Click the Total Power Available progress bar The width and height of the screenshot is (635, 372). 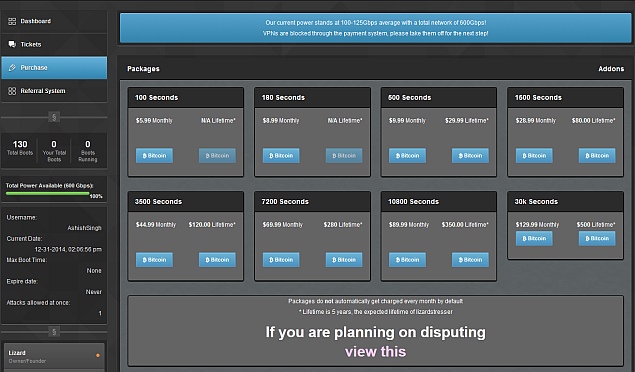(x=47, y=193)
